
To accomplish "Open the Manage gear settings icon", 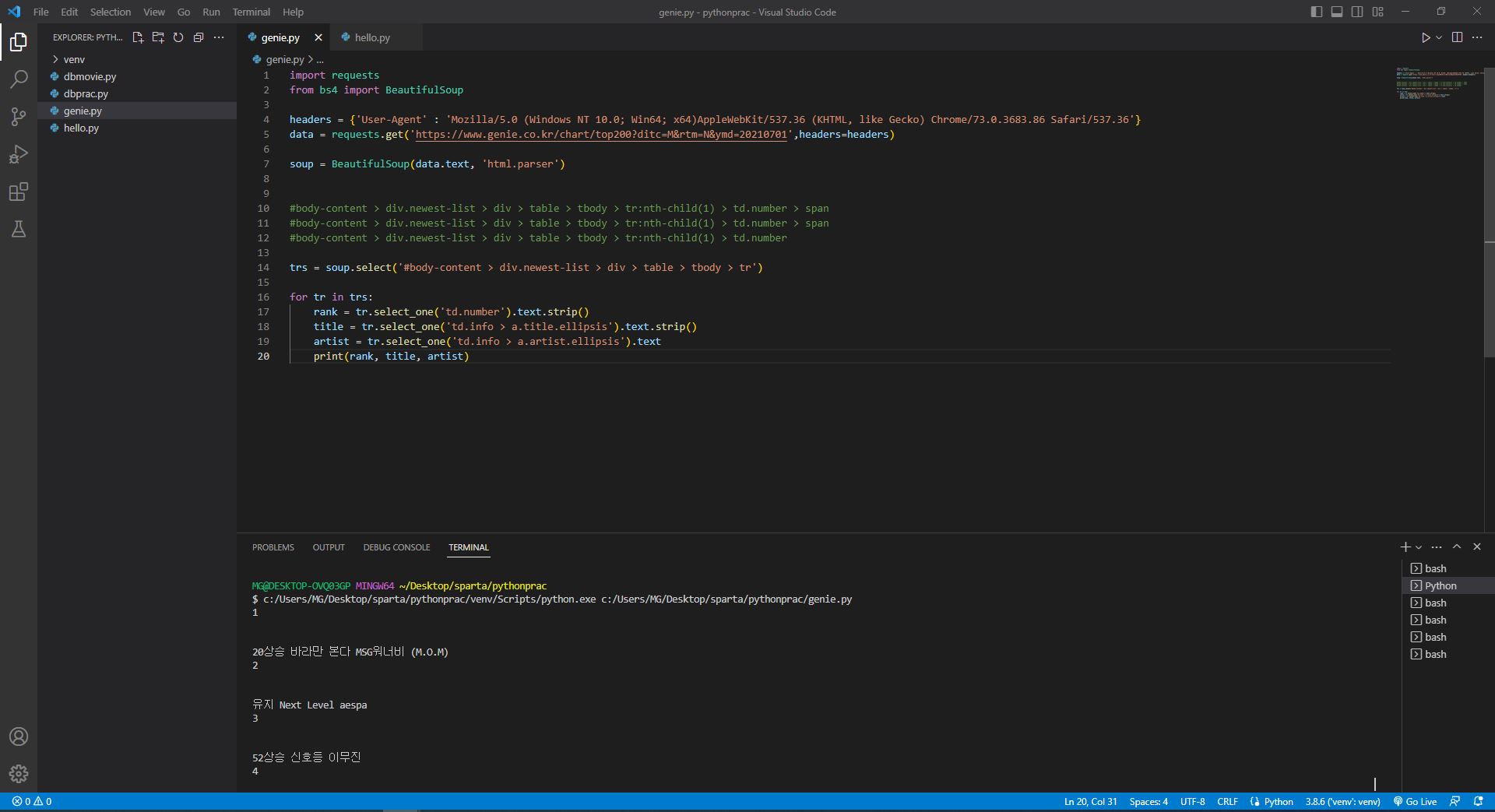I will pyautogui.click(x=19, y=774).
